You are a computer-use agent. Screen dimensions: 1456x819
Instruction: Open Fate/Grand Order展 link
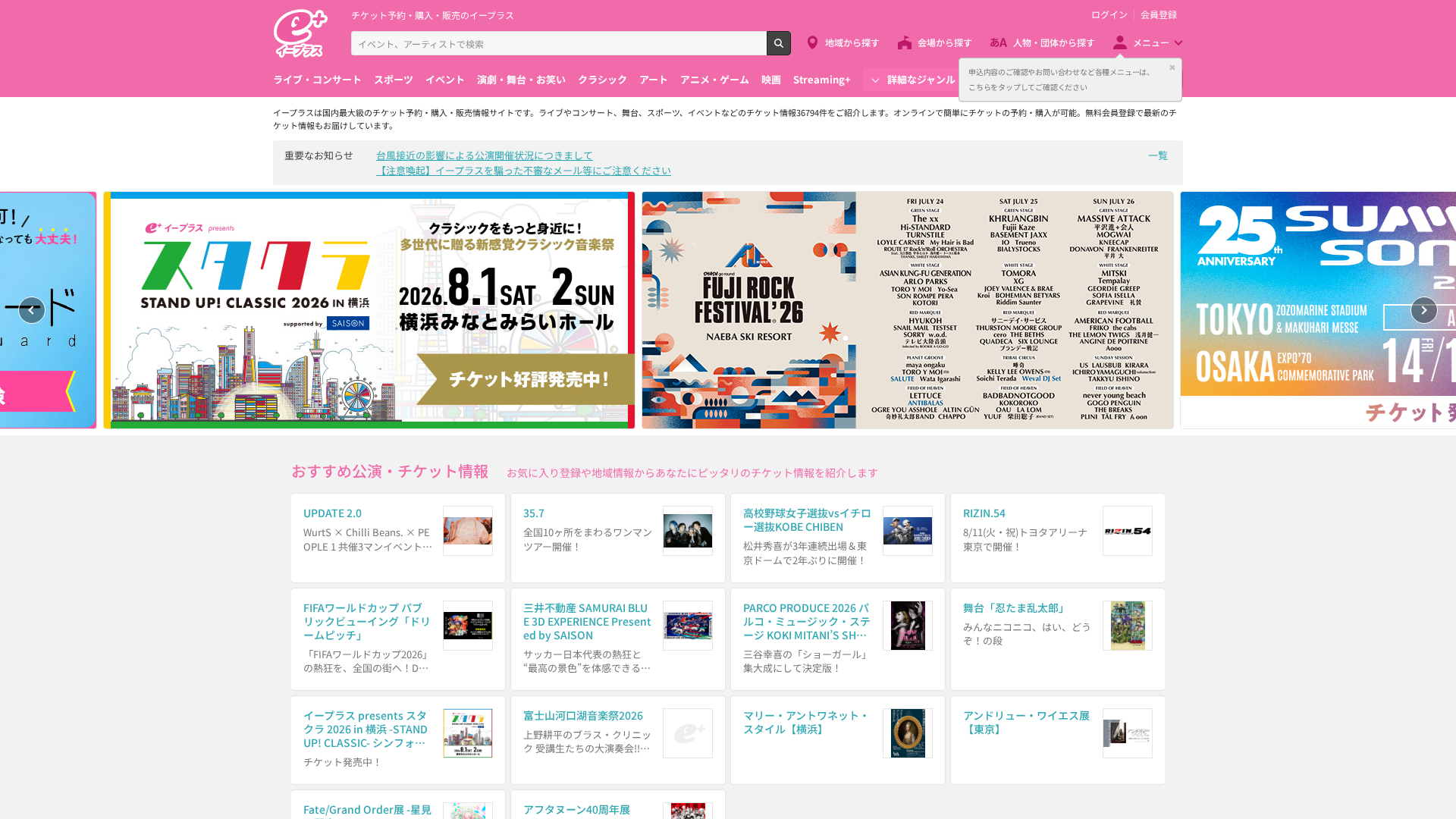click(x=367, y=810)
